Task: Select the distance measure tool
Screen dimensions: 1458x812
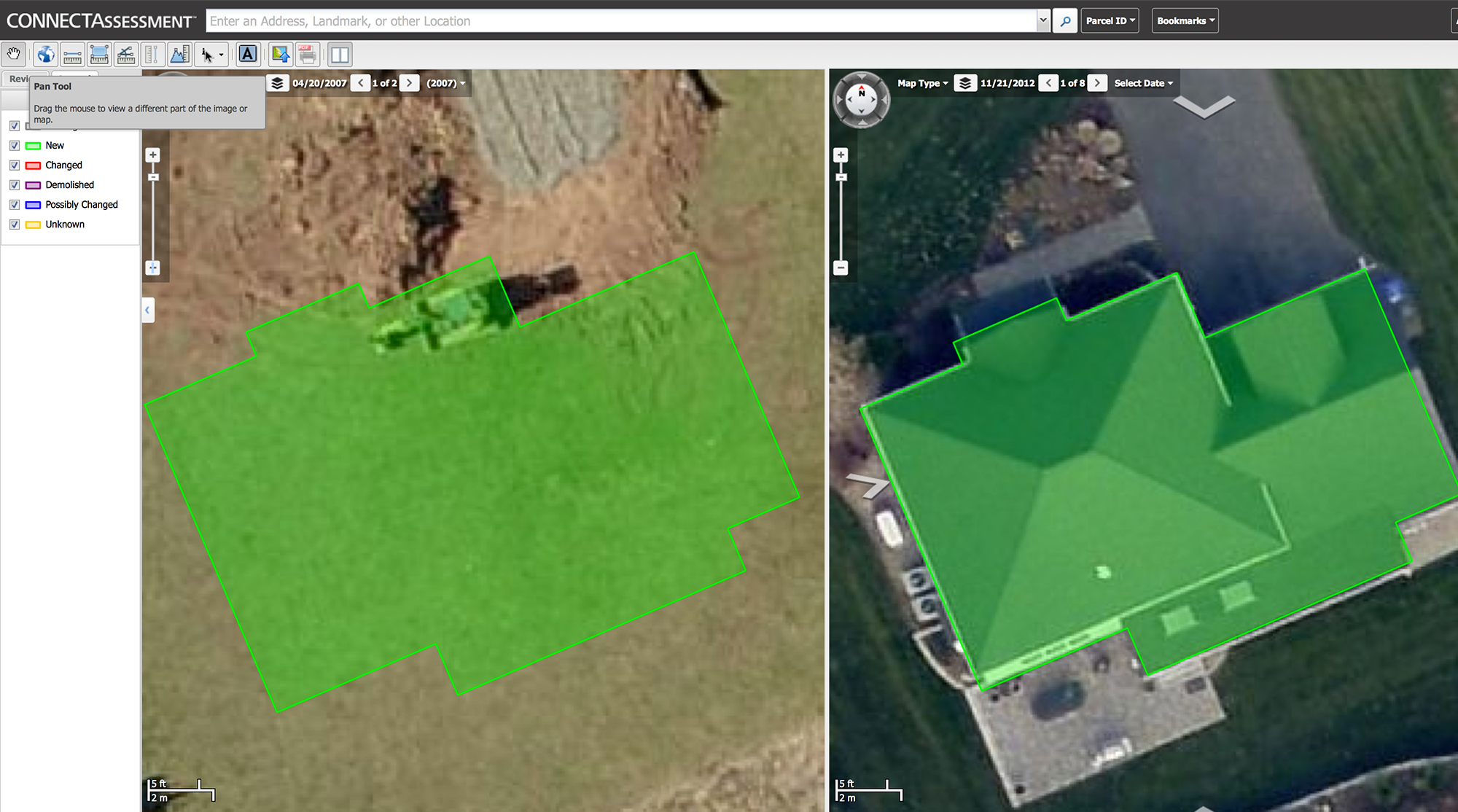Action: point(72,55)
